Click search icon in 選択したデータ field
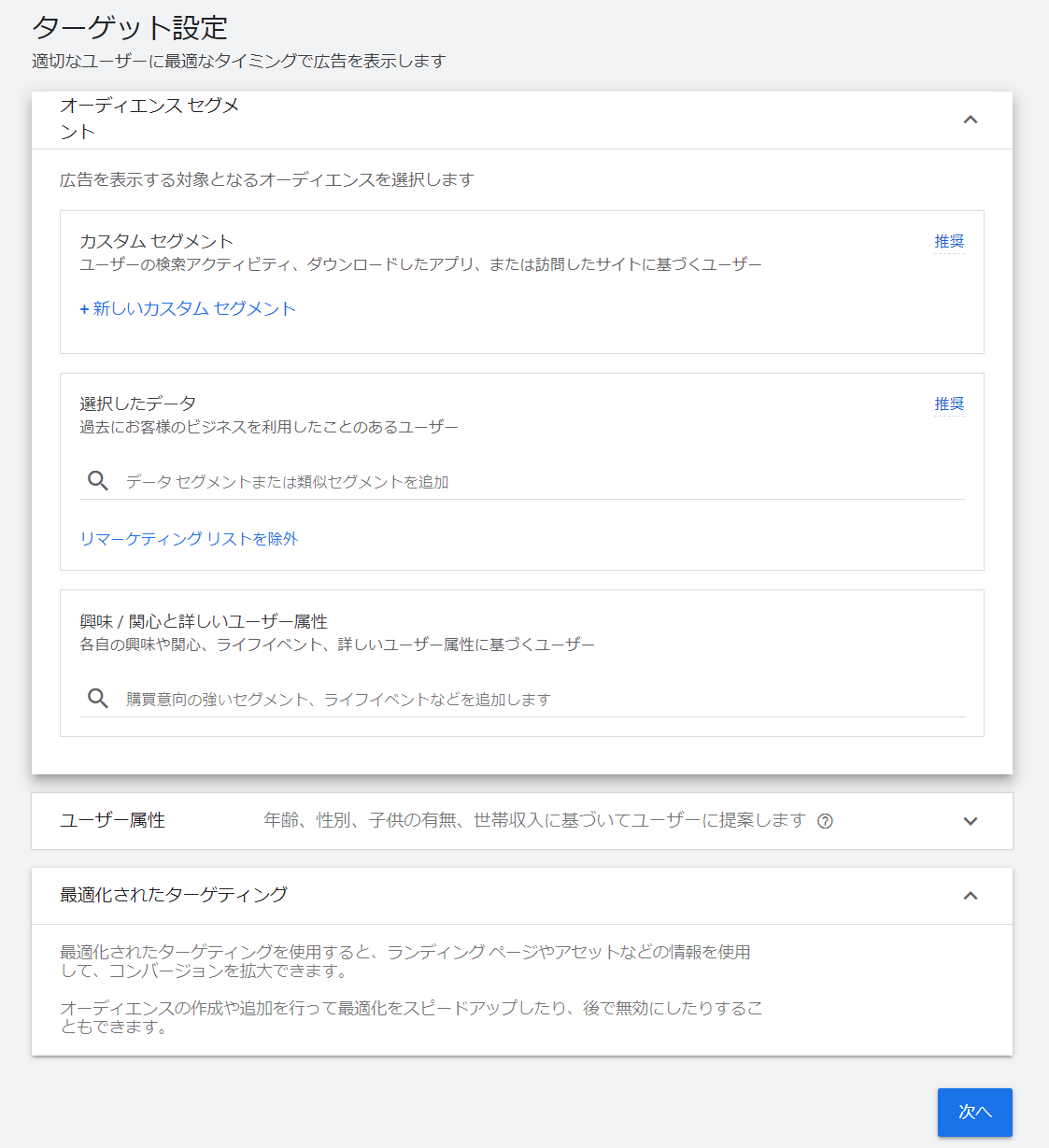 [x=98, y=481]
